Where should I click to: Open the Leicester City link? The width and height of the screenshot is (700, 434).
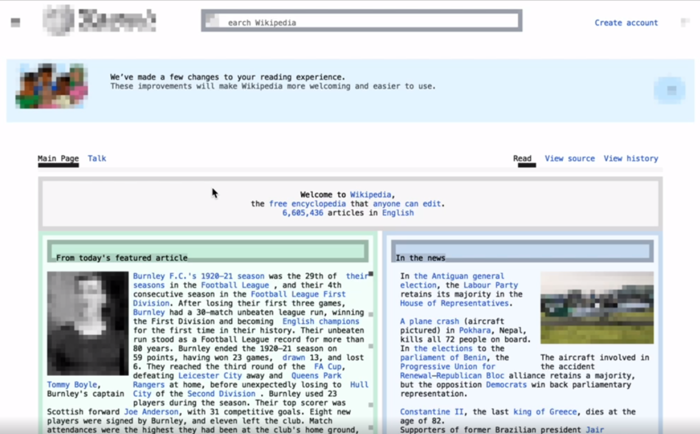click(x=210, y=376)
